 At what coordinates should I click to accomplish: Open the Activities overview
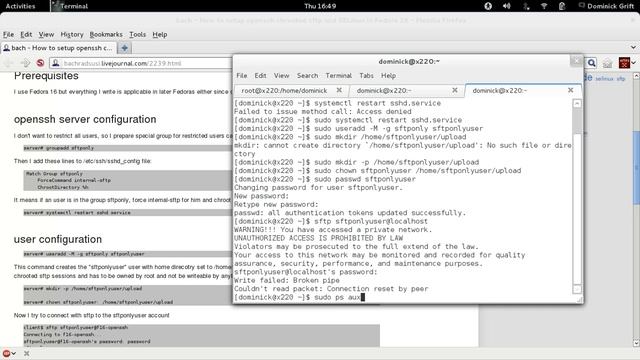point(20,6)
